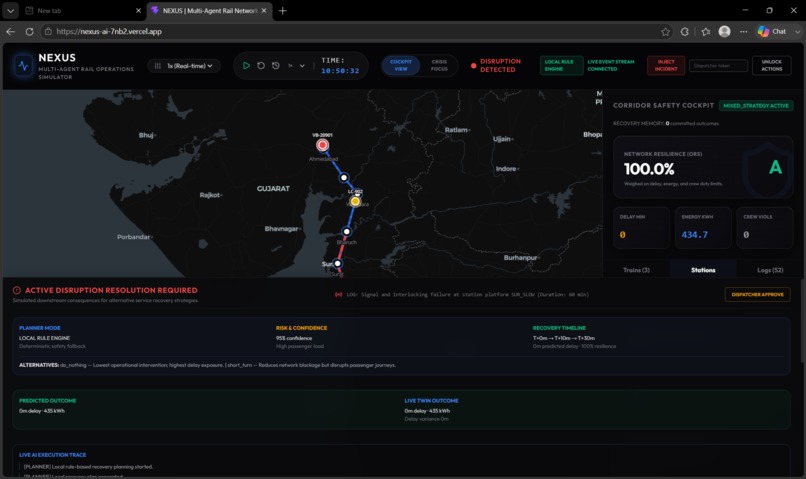806x479 pixels.
Task: Open the tab search dropdown arrow
Action: tap(10, 10)
